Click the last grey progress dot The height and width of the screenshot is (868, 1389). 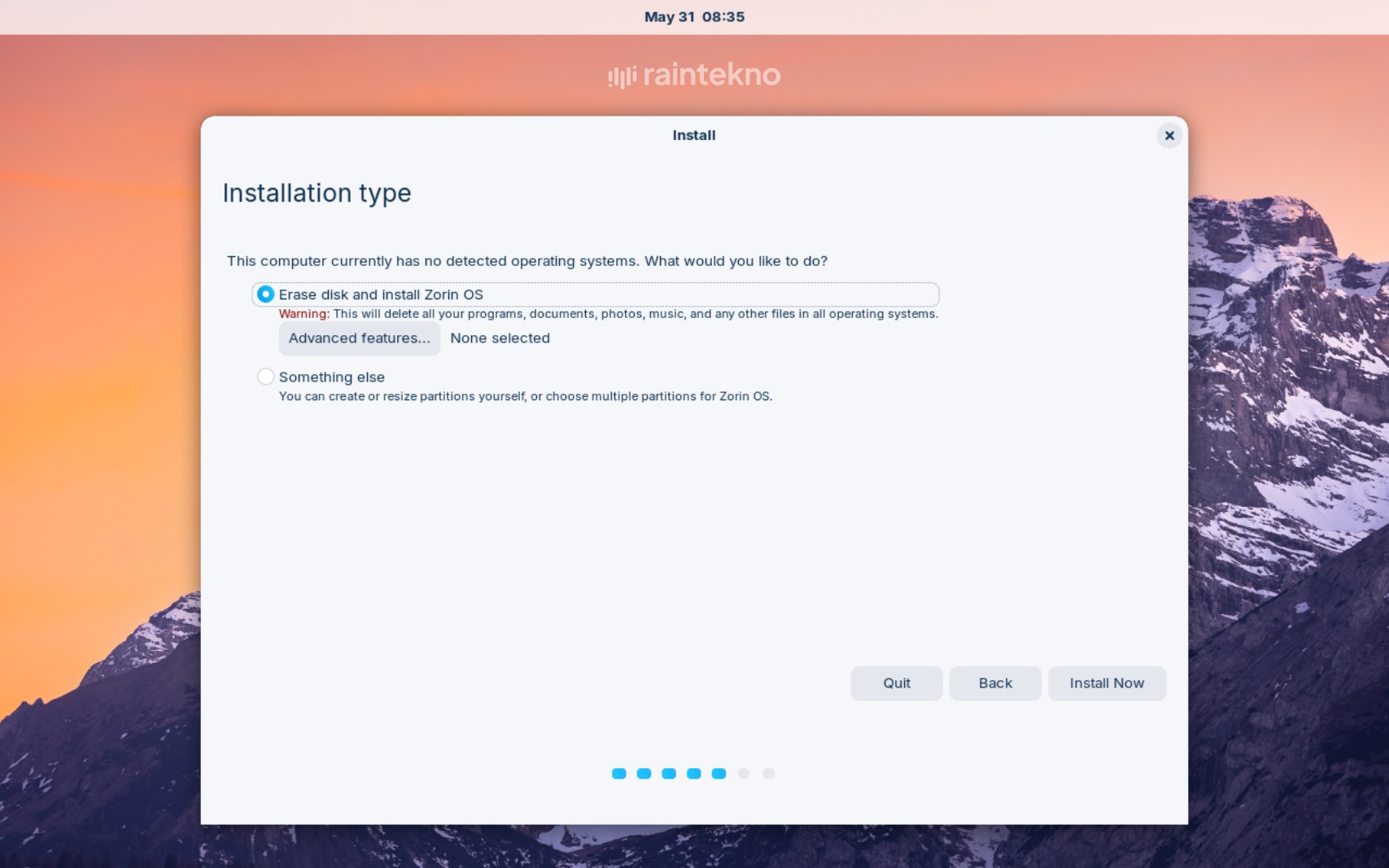[769, 774]
